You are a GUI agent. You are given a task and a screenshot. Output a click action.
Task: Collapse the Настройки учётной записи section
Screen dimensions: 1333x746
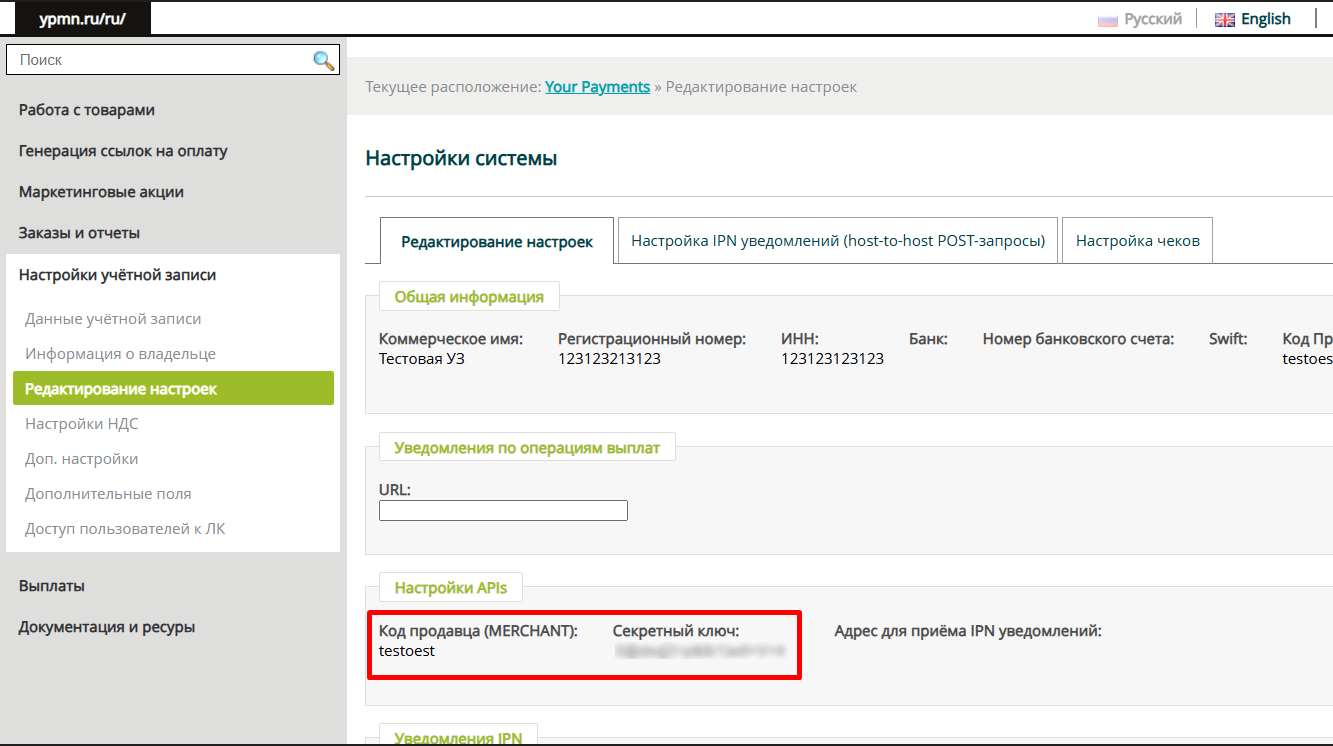117,275
